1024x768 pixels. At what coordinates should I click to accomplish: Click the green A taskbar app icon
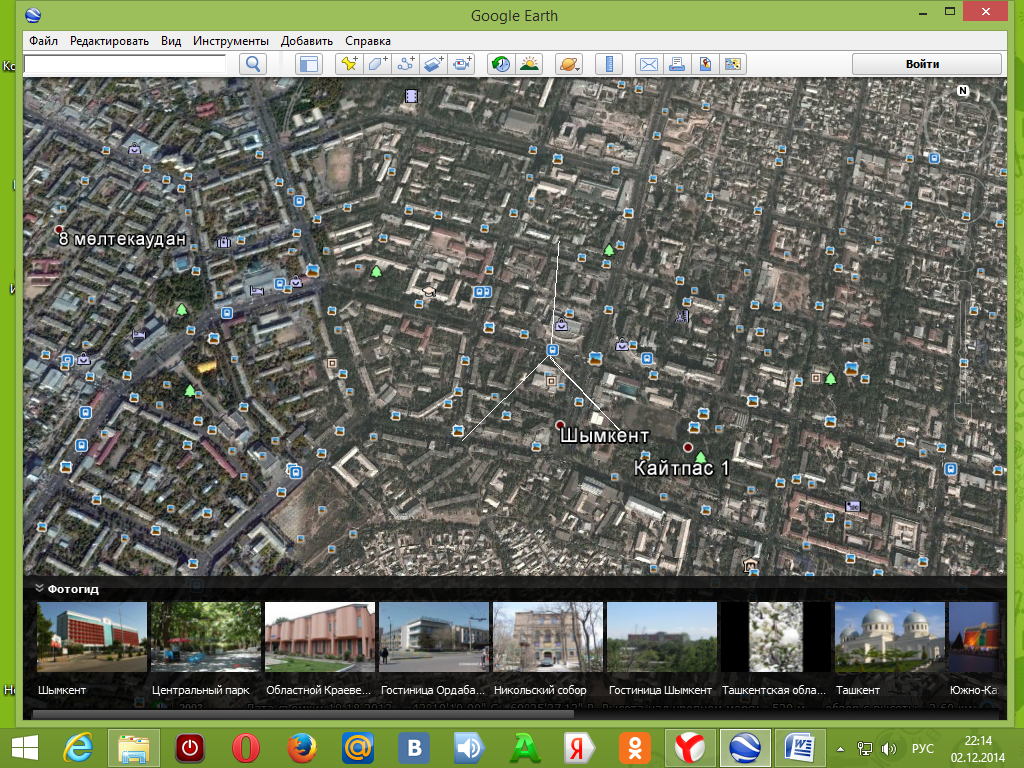524,748
